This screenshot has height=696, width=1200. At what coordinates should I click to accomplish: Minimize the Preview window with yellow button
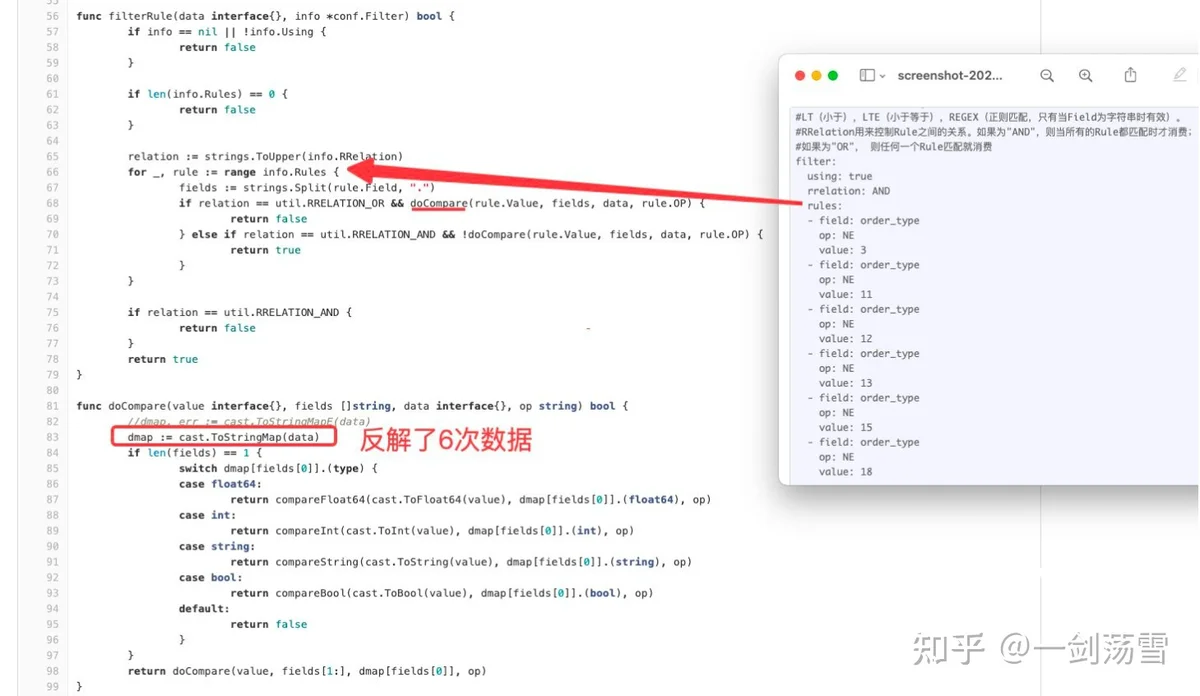(816, 76)
